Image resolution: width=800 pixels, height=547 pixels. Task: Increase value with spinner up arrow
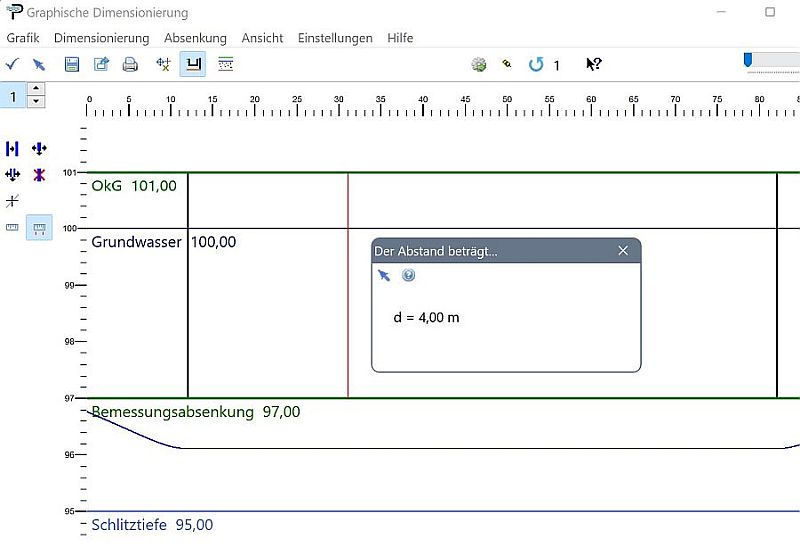[37, 90]
